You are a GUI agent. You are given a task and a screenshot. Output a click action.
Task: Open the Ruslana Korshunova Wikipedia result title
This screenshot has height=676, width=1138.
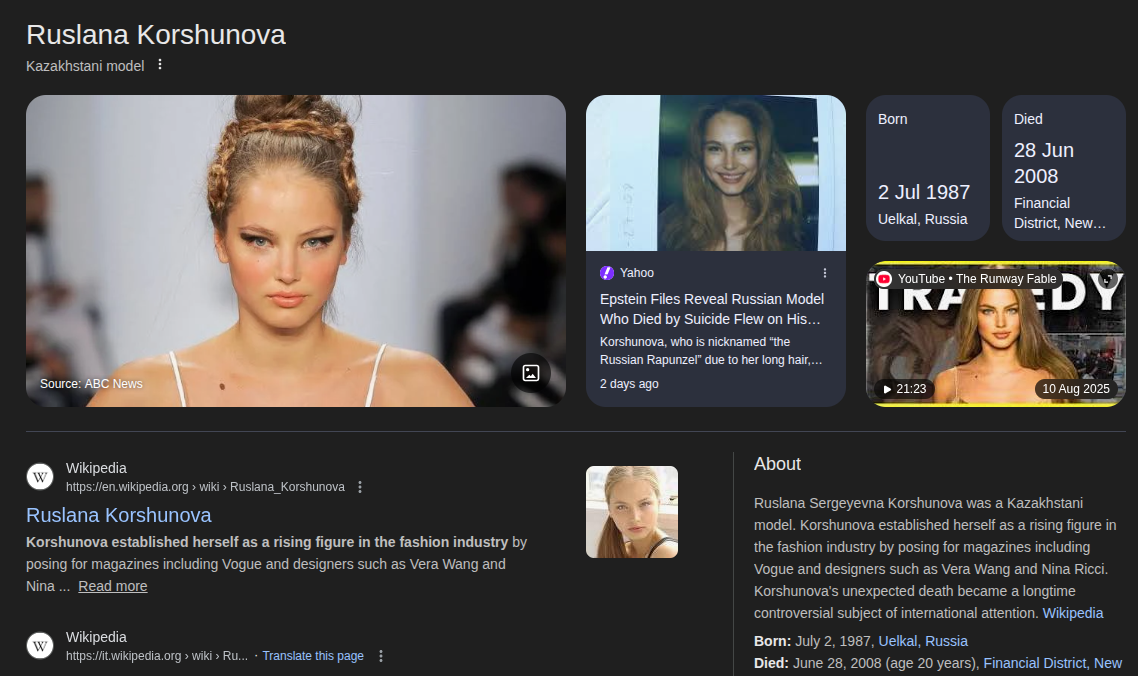tap(119, 515)
